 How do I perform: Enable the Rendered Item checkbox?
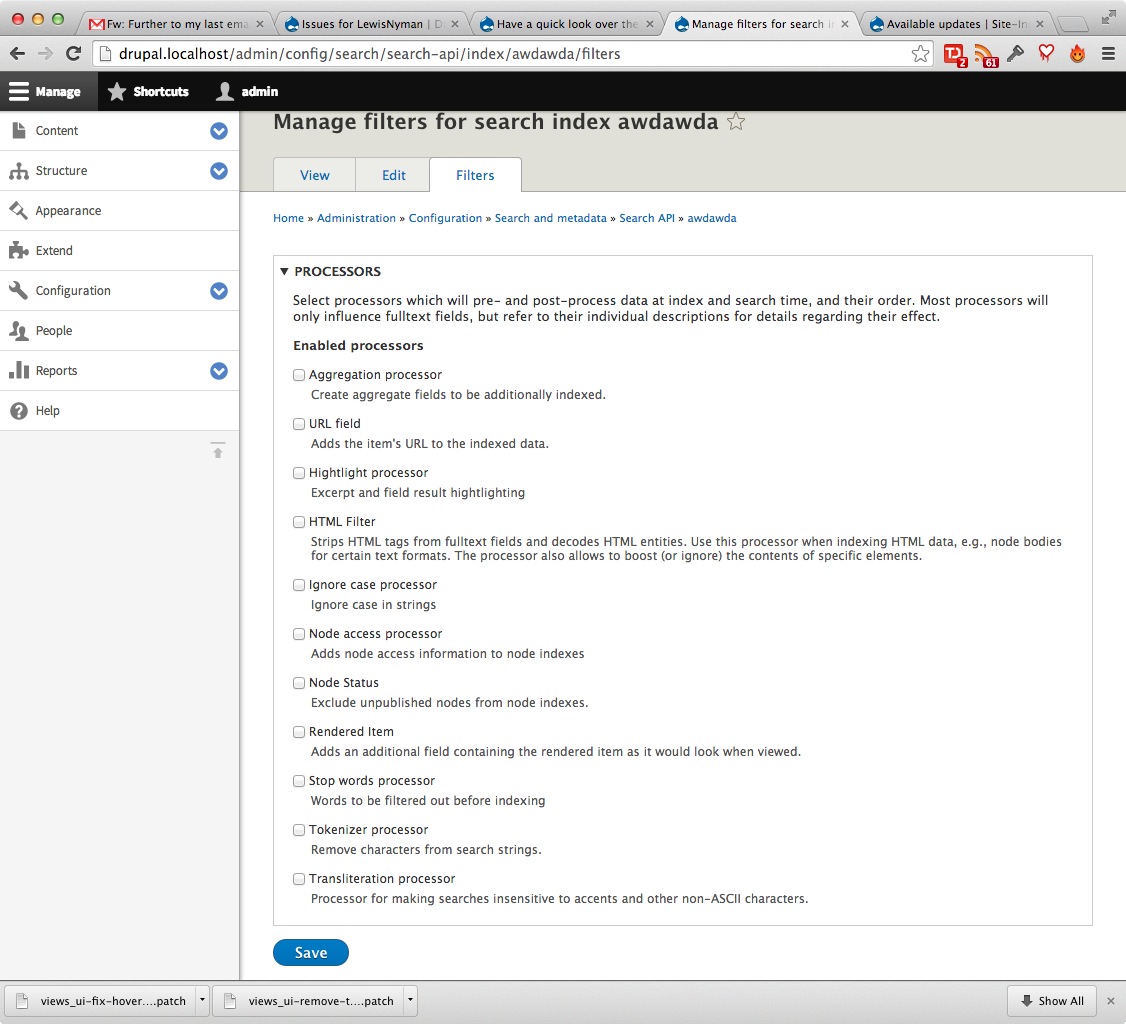coord(299,732)
